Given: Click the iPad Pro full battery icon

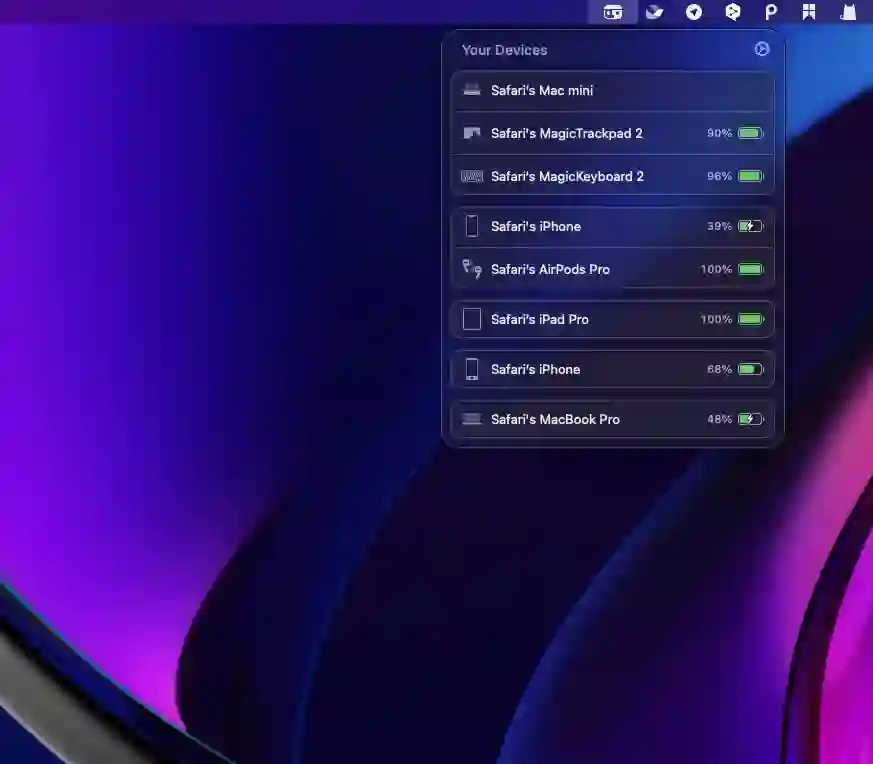Looking at the screenshot, I should click(x=751, y=319).
